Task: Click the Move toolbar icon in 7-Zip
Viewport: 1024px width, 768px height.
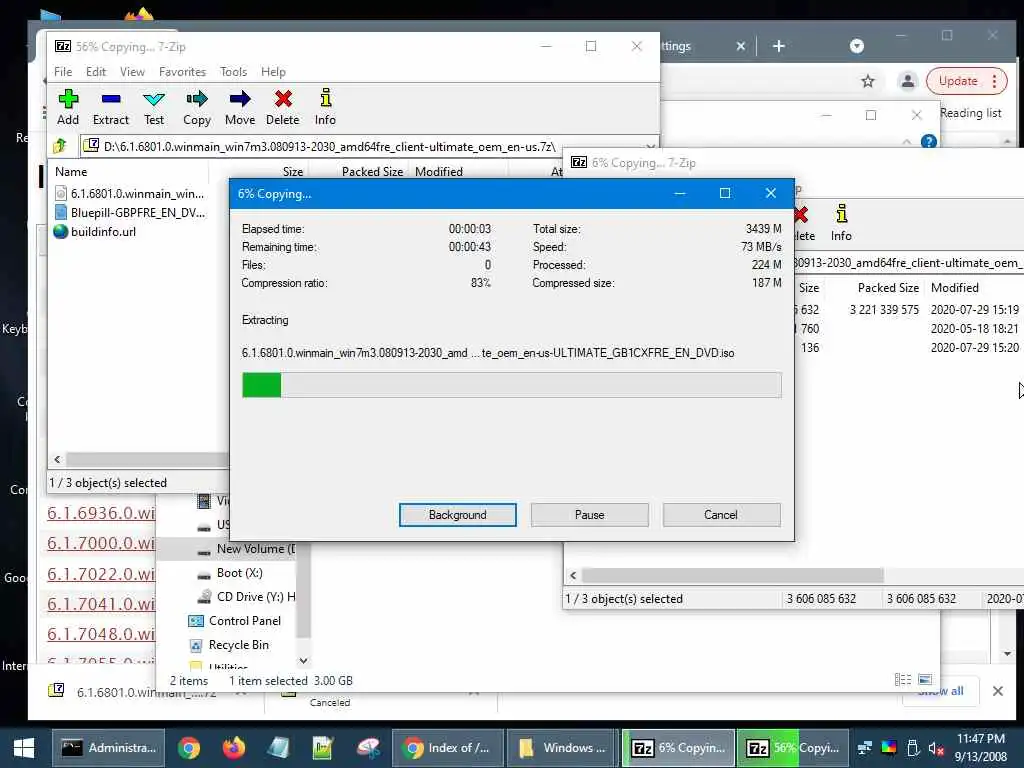Action: [240, 107]
